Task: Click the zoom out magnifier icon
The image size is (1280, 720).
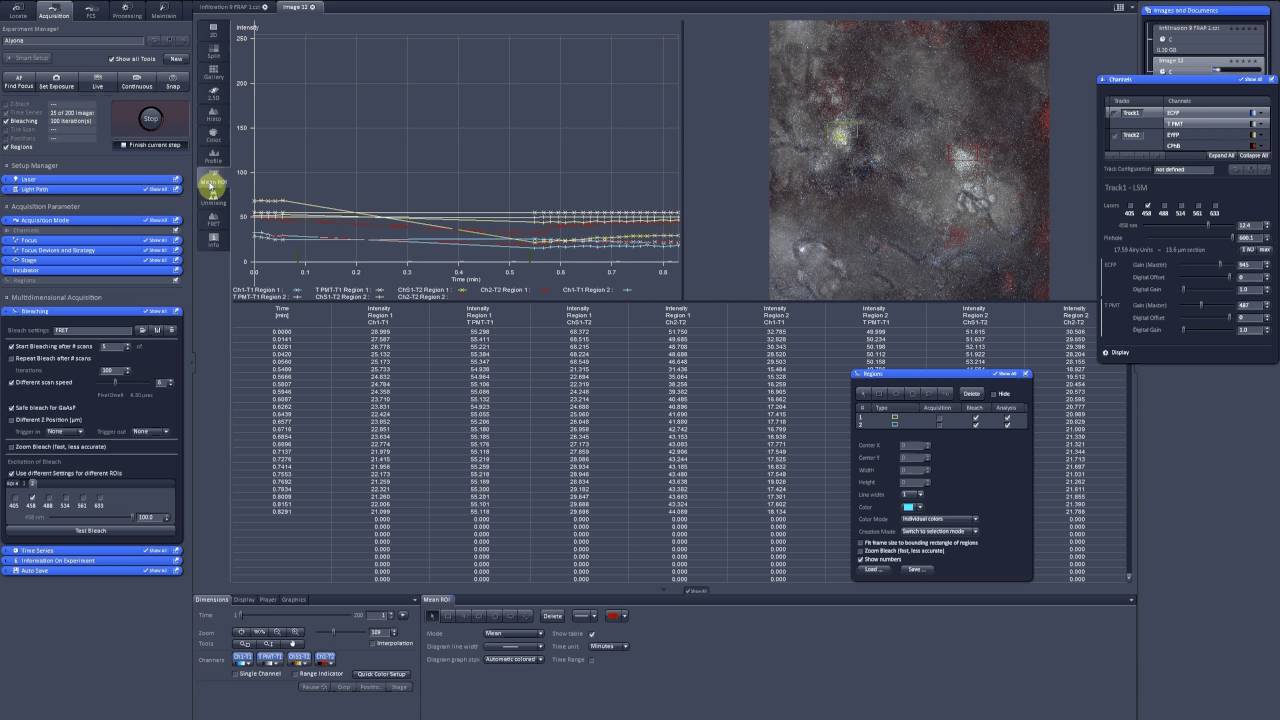Action: click(277, 632)
